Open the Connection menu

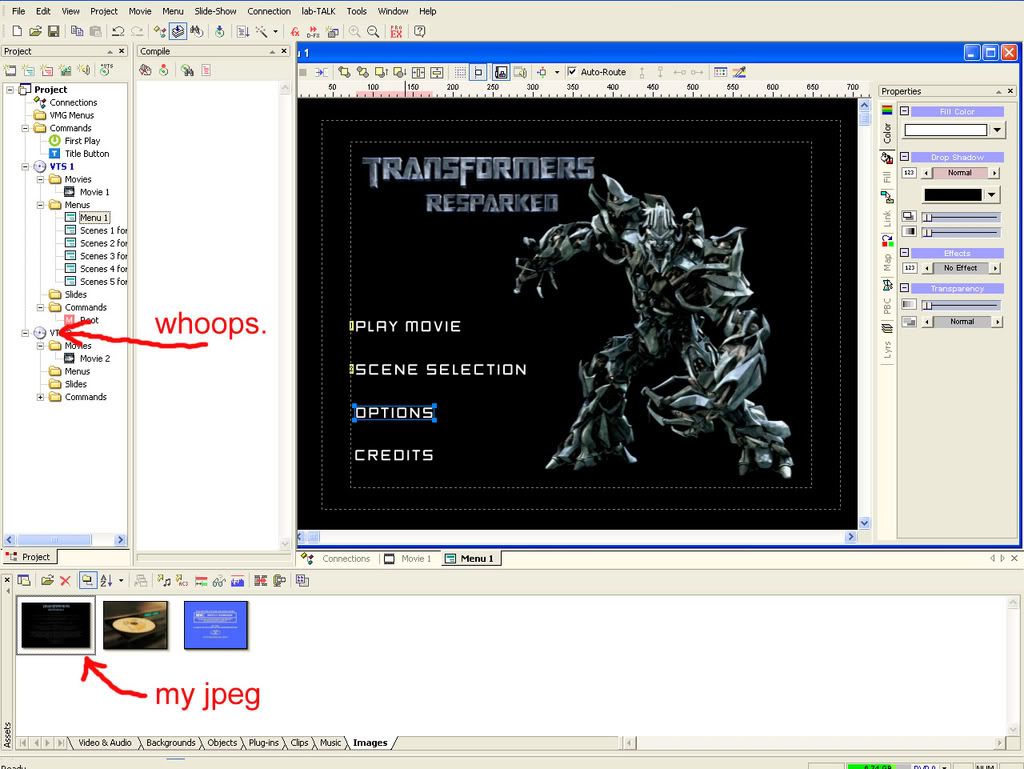(x=269, y=11)
